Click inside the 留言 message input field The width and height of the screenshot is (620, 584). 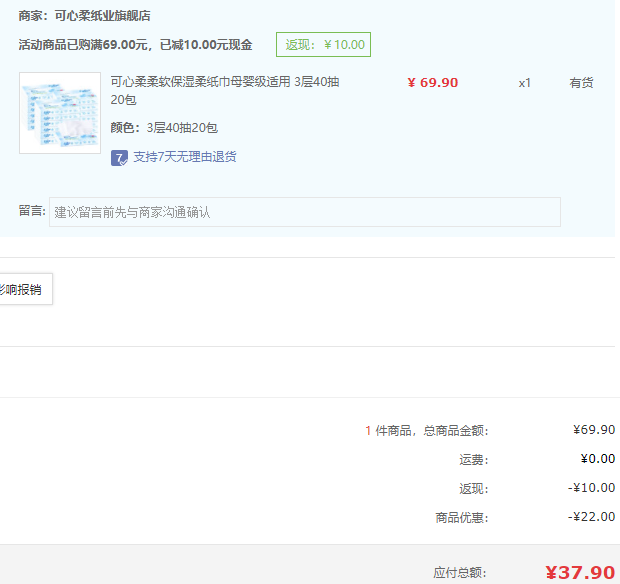[x=304, y=212]
